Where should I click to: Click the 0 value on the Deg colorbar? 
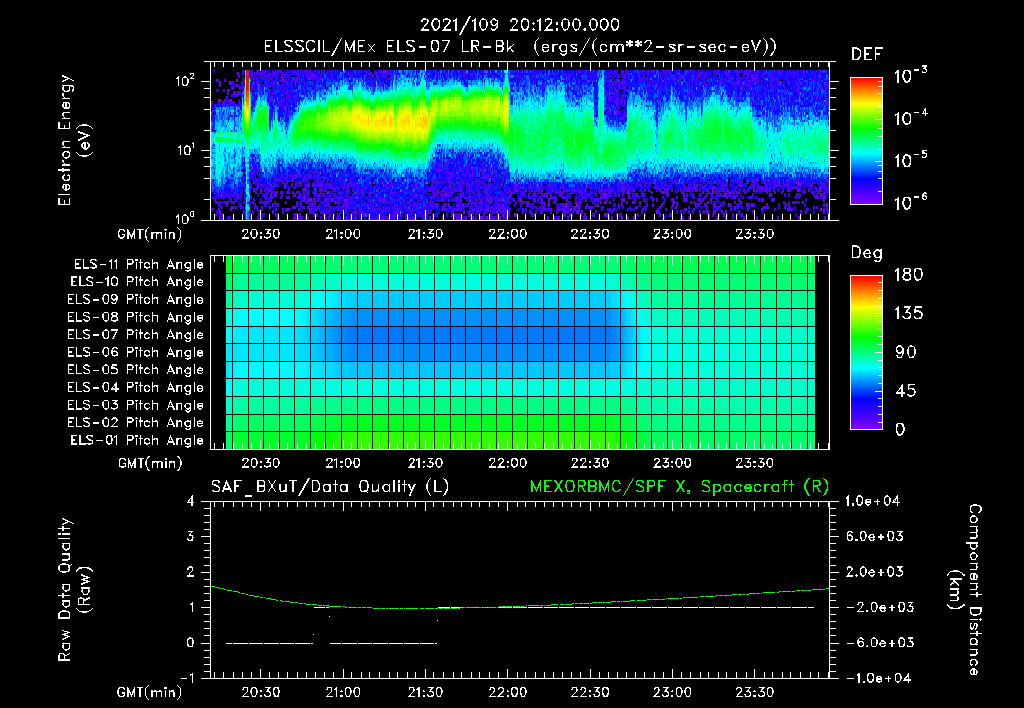[900, 430]
